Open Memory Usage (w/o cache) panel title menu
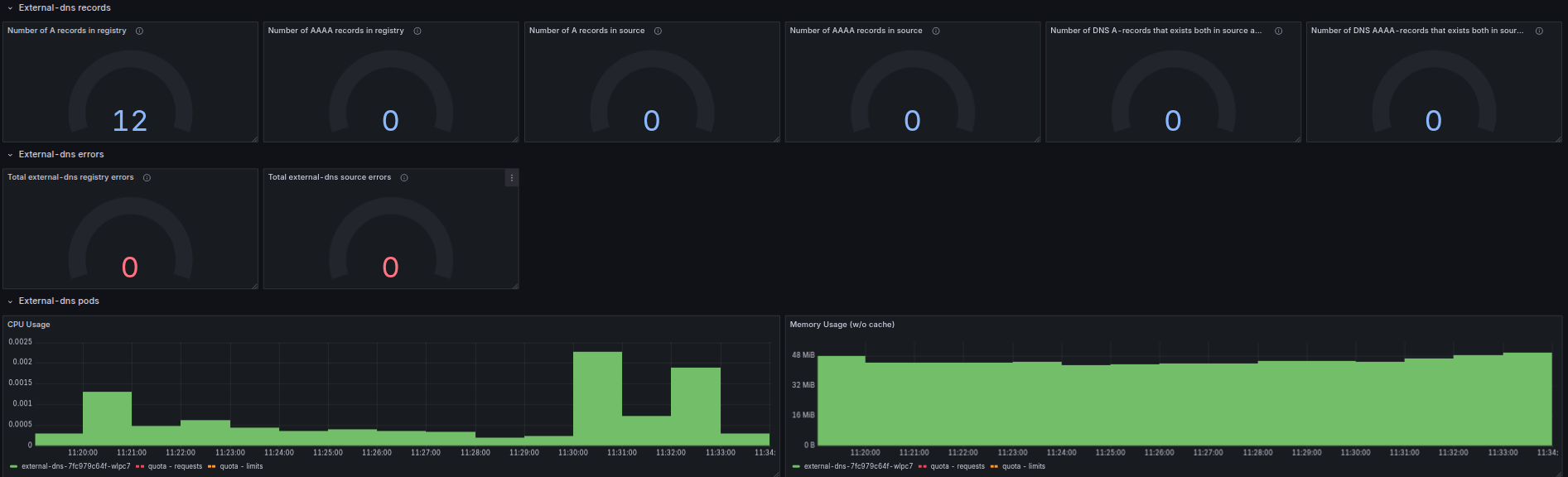The height and width of the screenshot is (477, 1568). [x=842, y=325]
